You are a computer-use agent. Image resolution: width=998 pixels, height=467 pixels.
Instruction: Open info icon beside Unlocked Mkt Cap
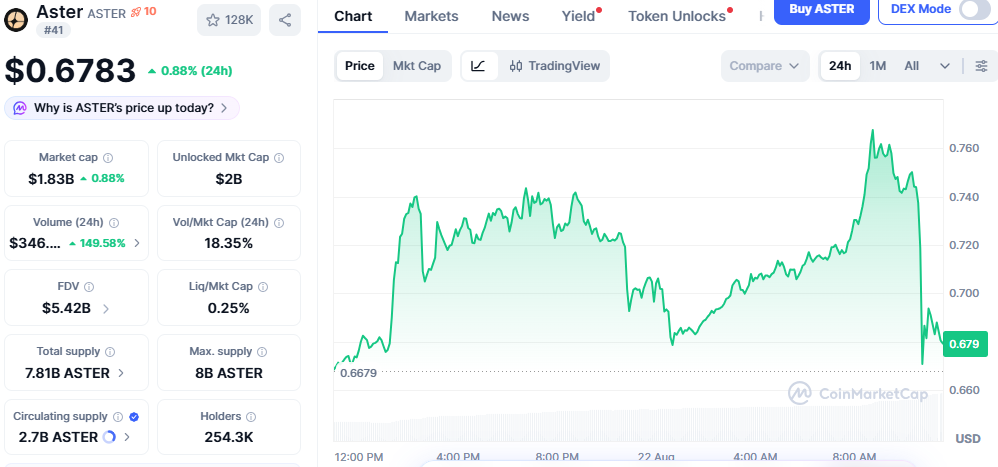279,158
